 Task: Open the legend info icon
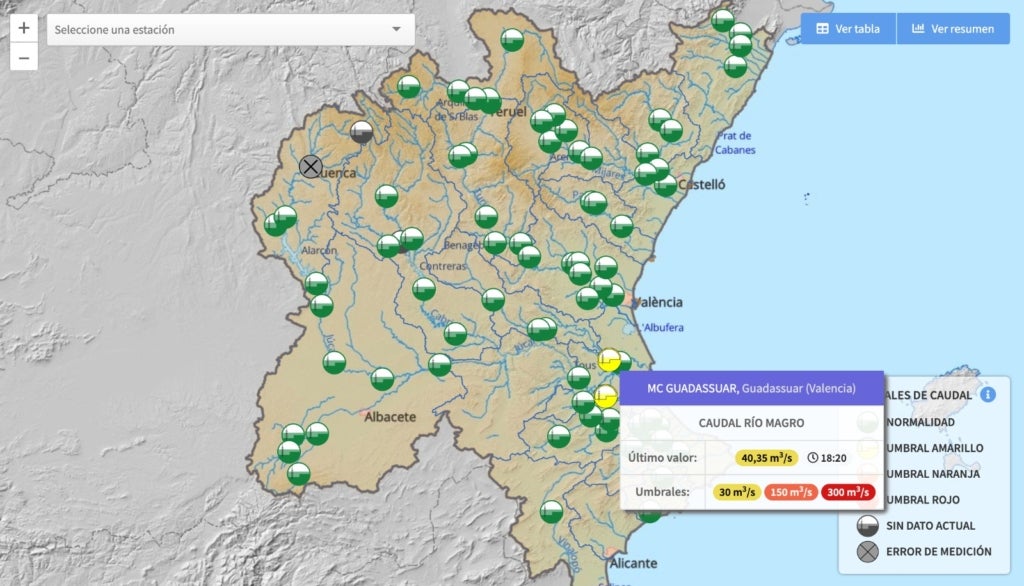(988, 395)
